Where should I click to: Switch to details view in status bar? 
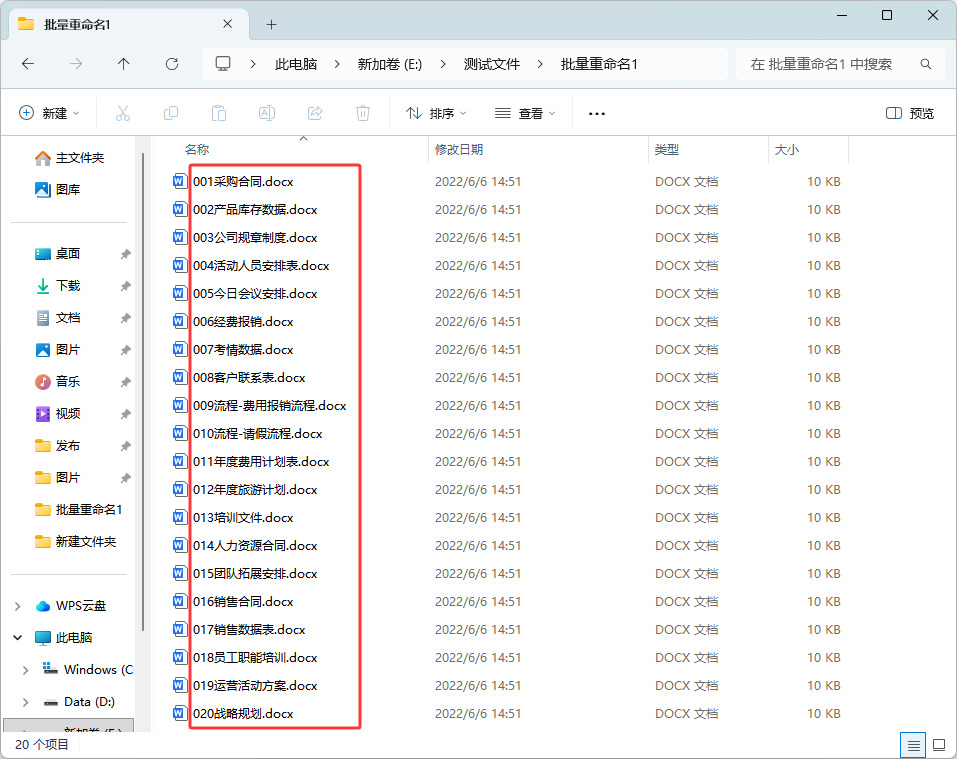[914, 745]
